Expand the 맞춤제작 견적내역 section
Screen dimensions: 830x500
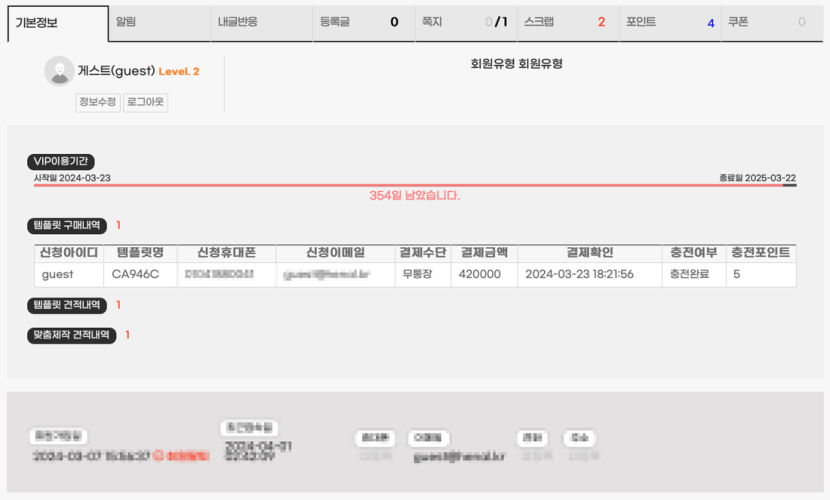pos(71,335)
